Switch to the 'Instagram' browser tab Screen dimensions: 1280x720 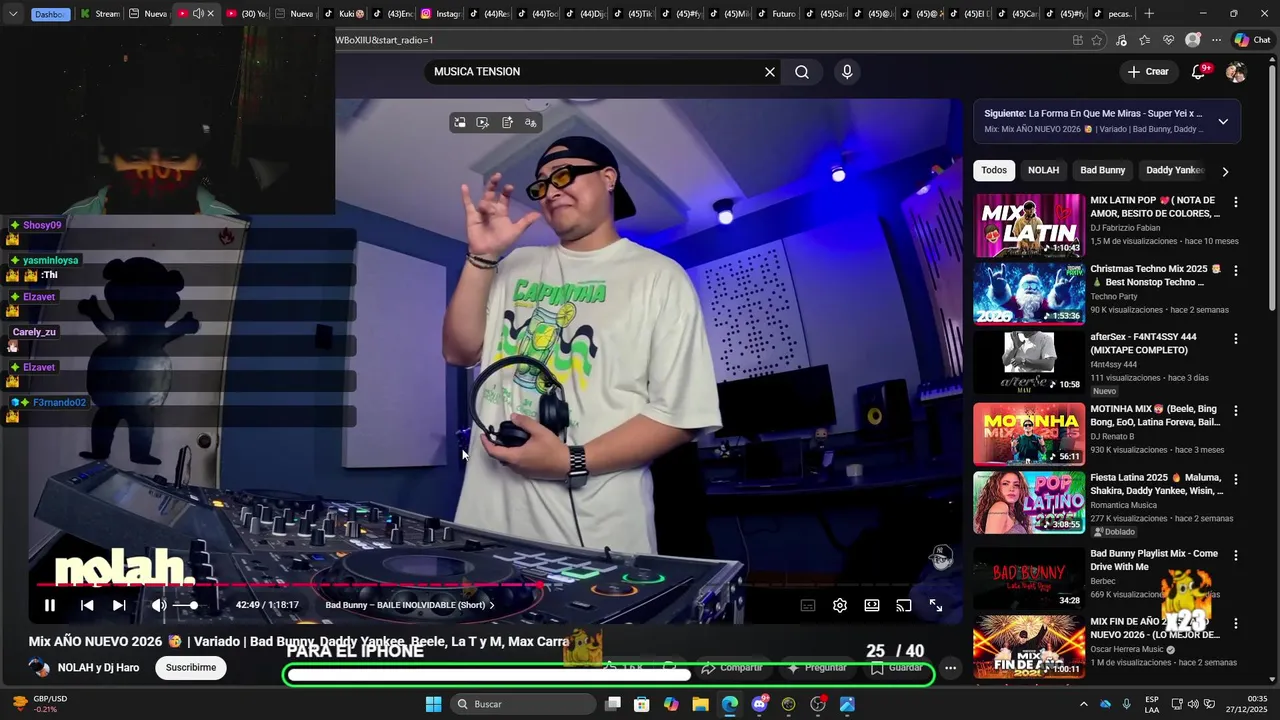tap(441, 14)
